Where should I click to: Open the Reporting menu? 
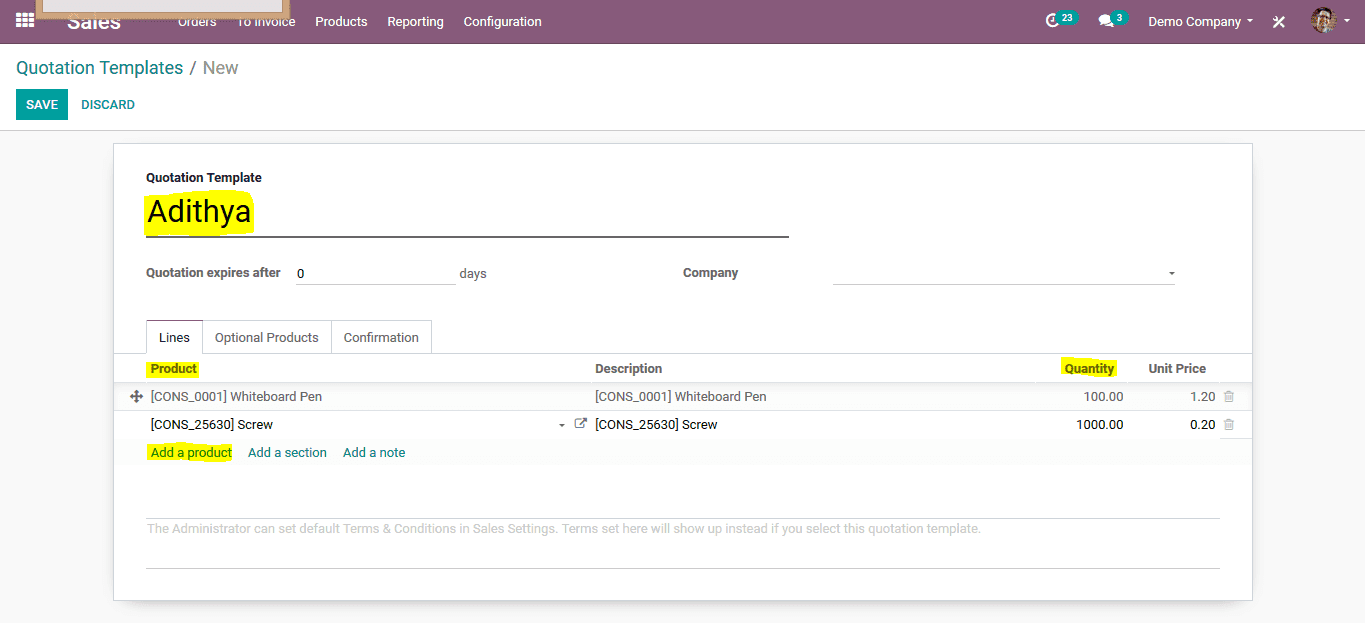[x=415, y=21]
